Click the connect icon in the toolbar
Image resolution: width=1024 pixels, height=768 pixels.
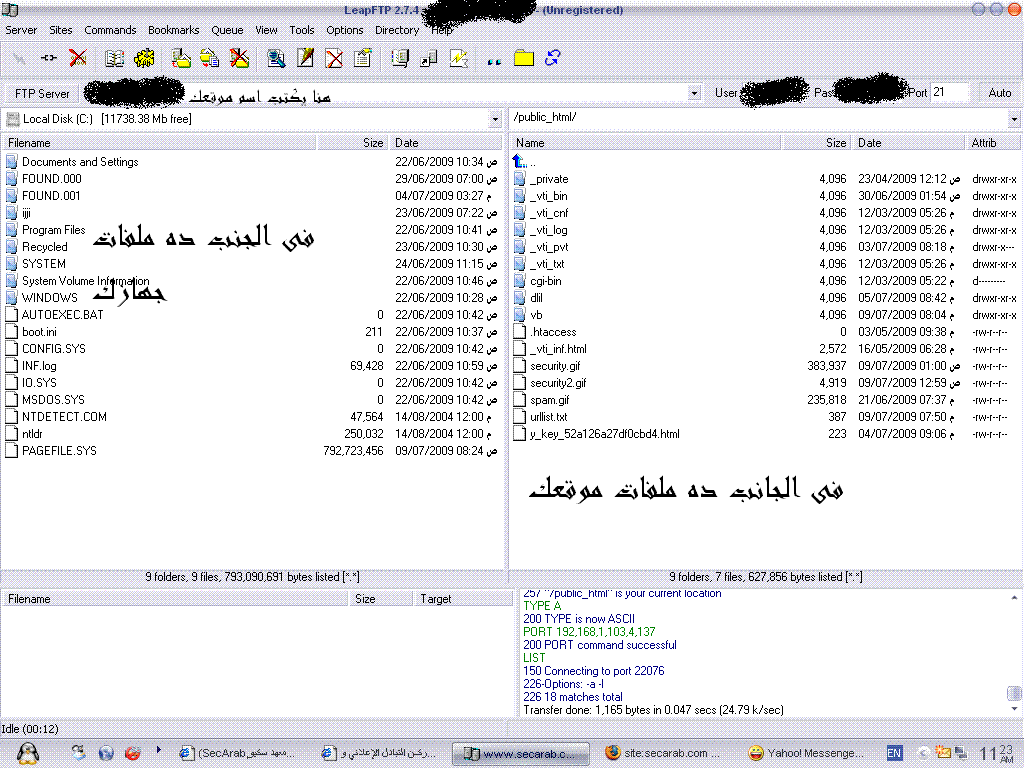pos(48,58)
